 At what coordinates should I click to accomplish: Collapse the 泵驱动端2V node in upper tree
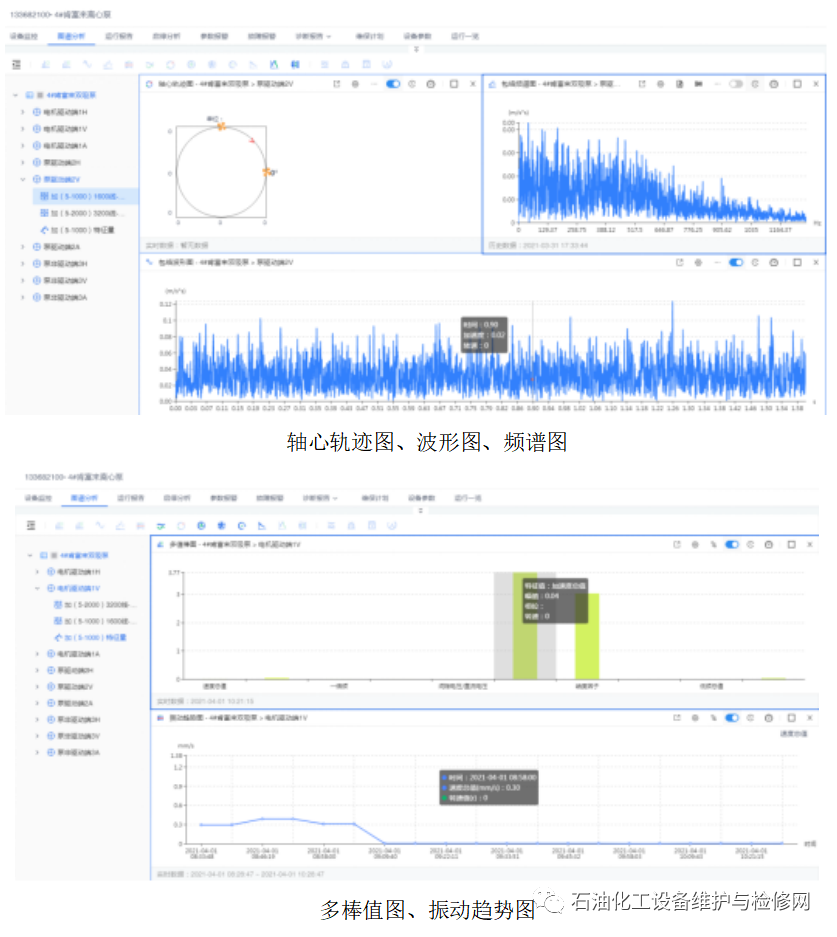pyautogui.click(x=23, y=180)
